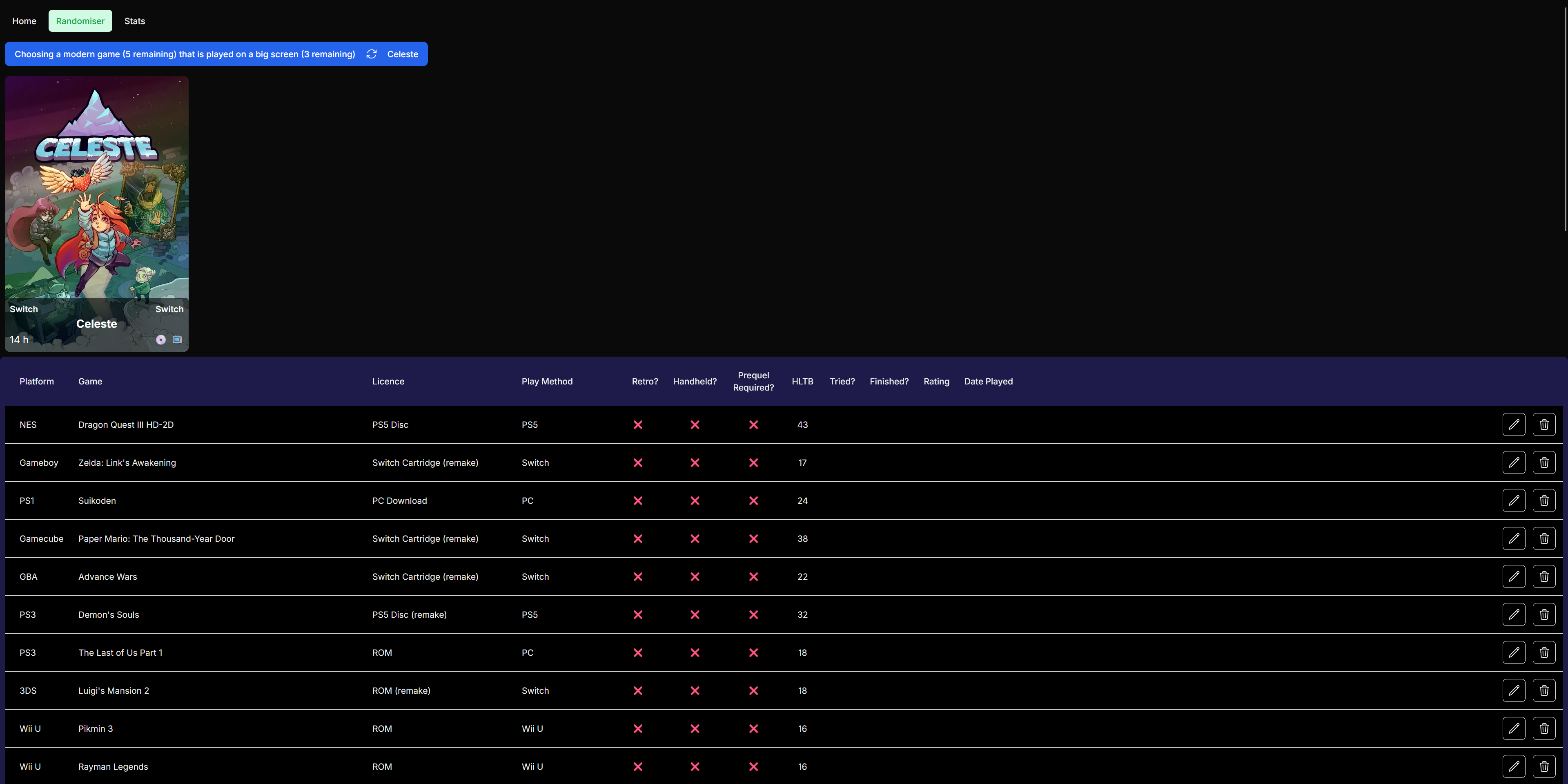1568x784 pixels.
Task: Click the HLTB value 38
Action: click(802, 538)
